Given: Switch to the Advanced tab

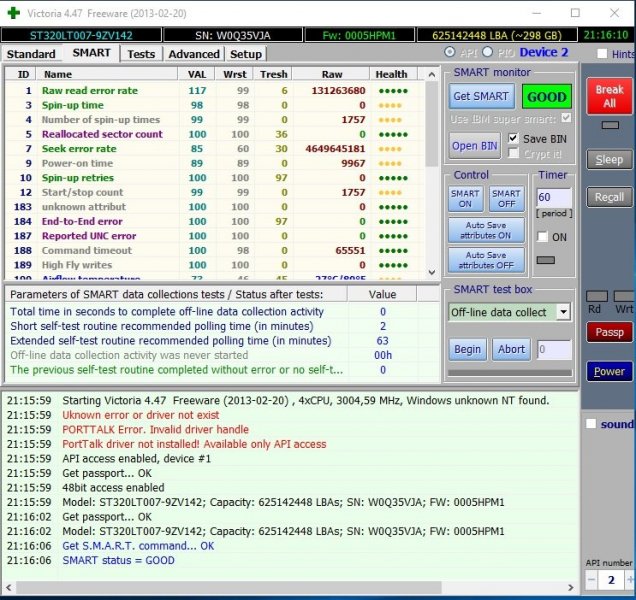Looking at the screenshot, I should point(194,53).
